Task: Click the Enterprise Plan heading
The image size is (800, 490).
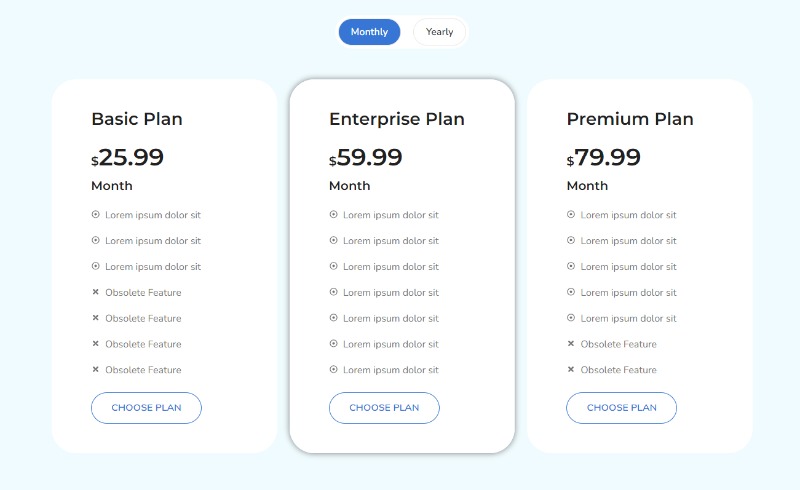Action: [x=397, y=119]
